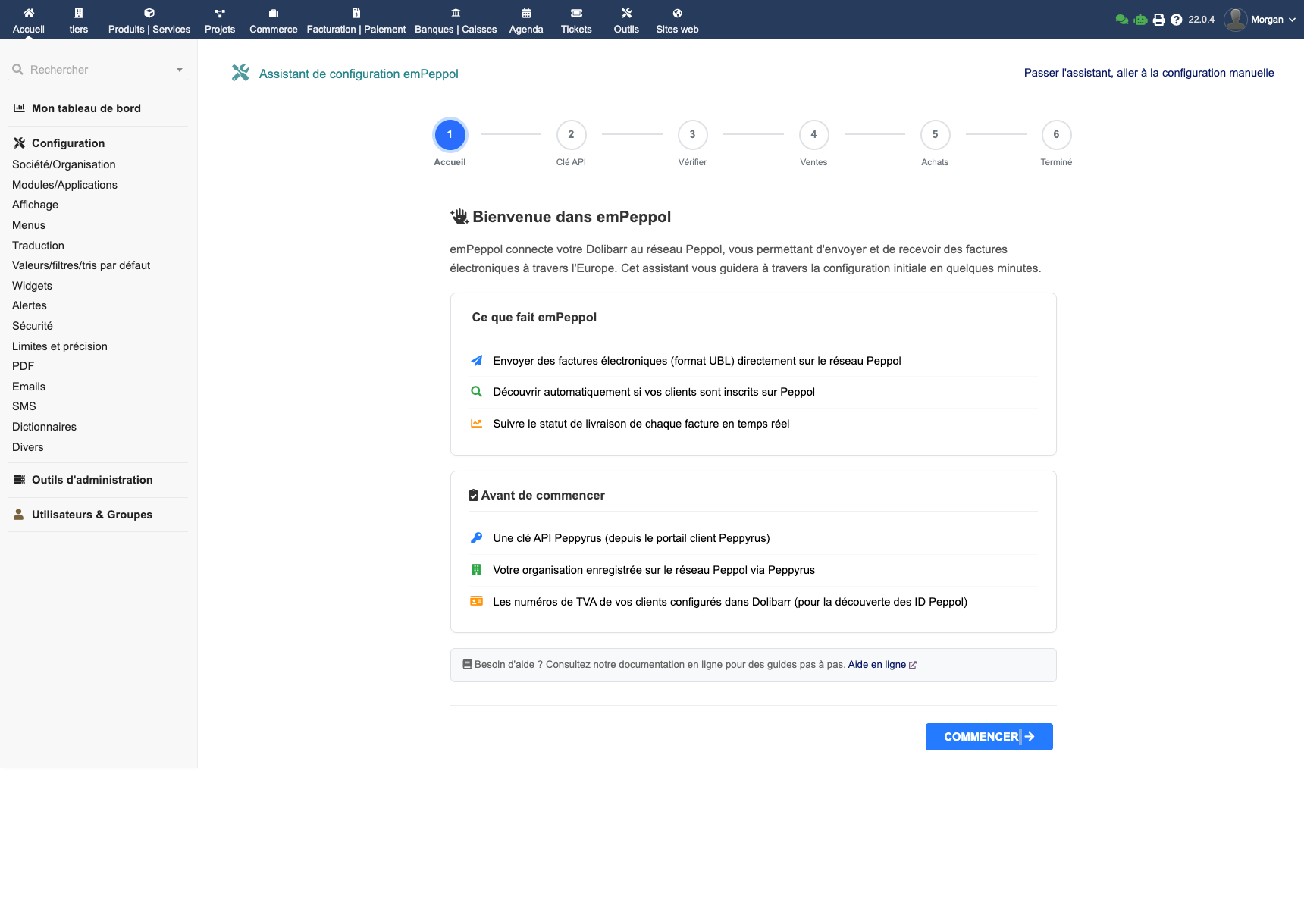Image resolution: width=1304 pixels, height=924 pixels.
Task: Open the Traduction settings page
Action: coord(38,246)
